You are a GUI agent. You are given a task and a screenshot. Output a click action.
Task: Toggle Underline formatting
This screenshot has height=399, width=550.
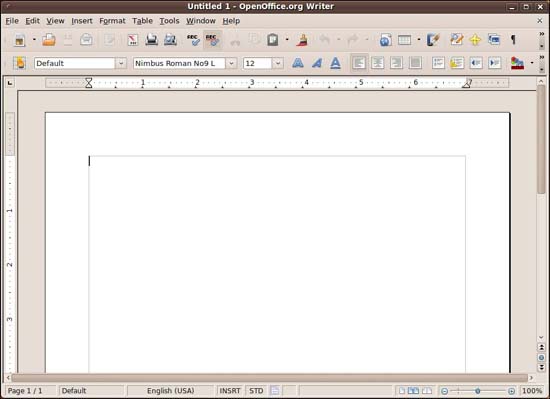click(x=336, y=63)
